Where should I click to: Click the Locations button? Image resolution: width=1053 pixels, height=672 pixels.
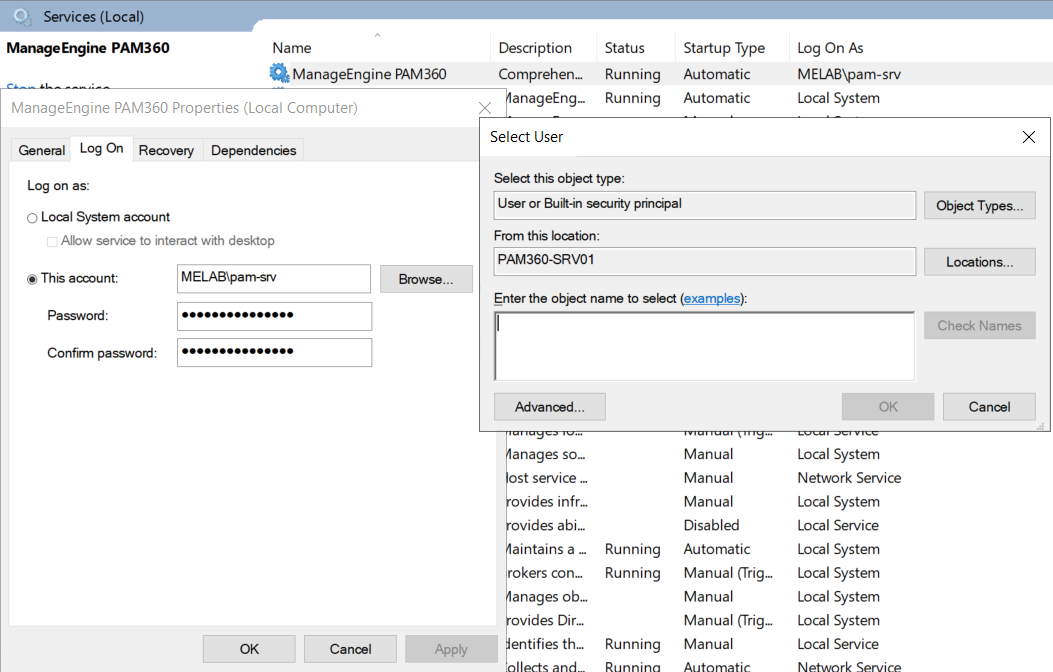979,262
